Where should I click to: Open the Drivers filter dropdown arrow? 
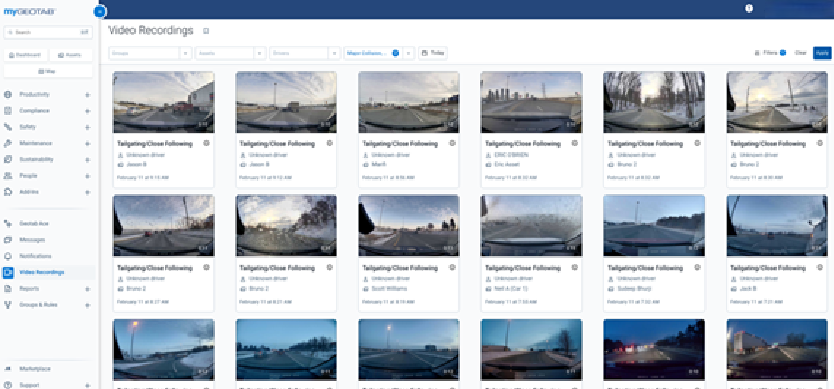tap(334, 53)
